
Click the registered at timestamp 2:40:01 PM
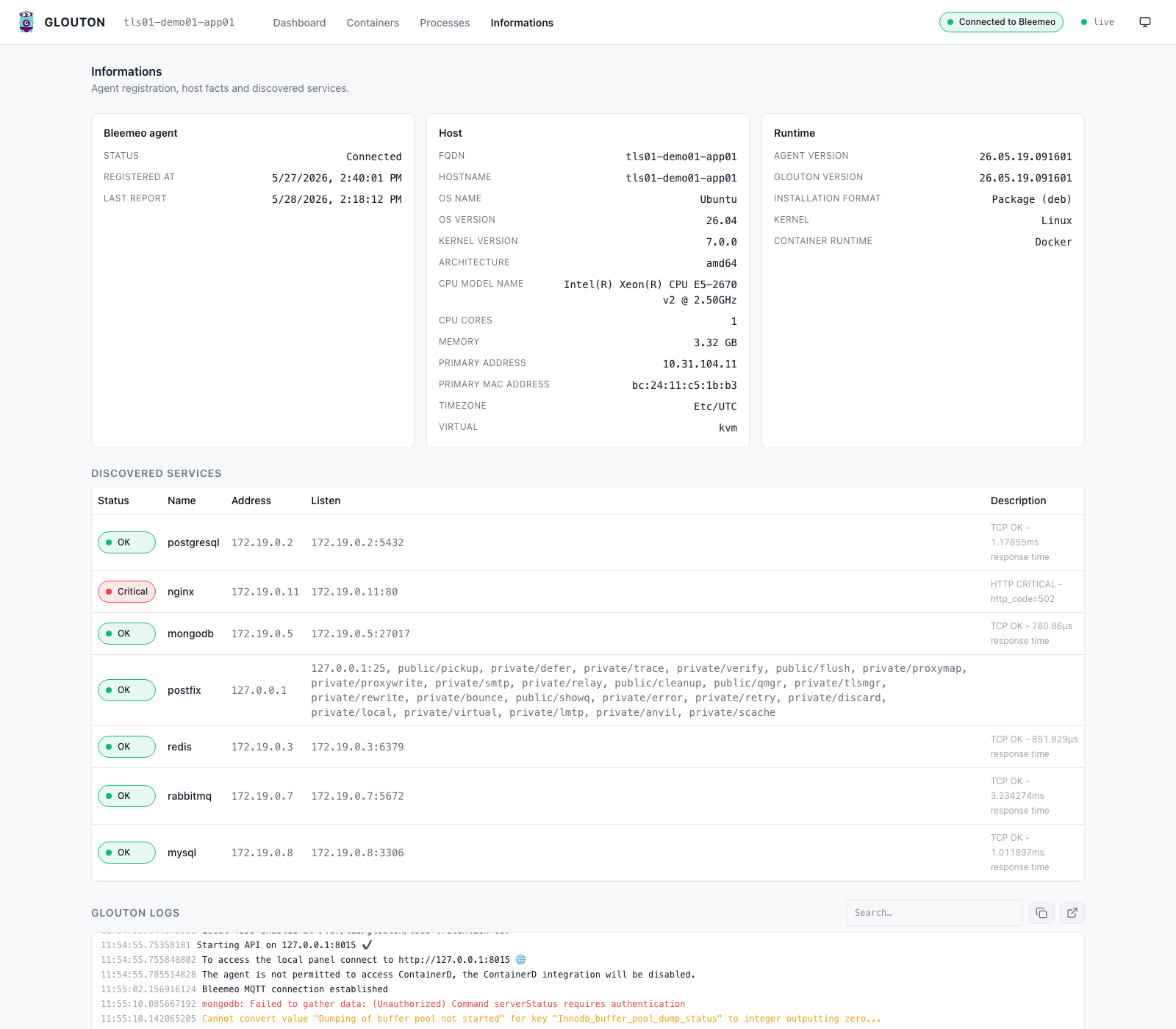(337, 178)
